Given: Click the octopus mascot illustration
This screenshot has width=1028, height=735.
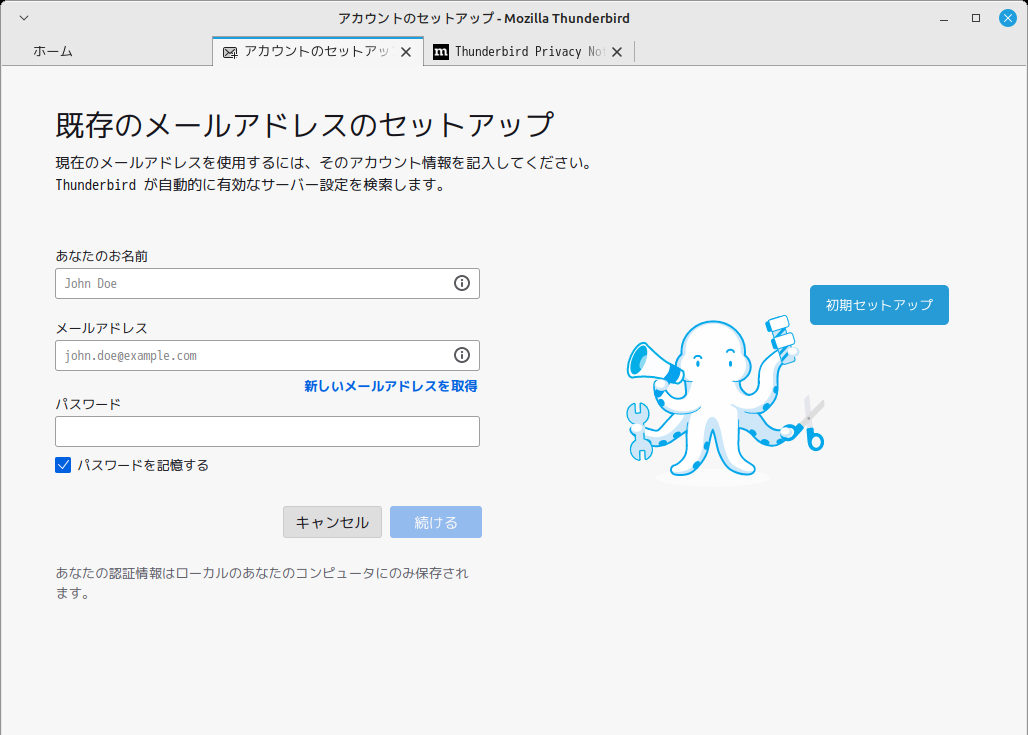Looking at the screenshot, I should (725, 400).
